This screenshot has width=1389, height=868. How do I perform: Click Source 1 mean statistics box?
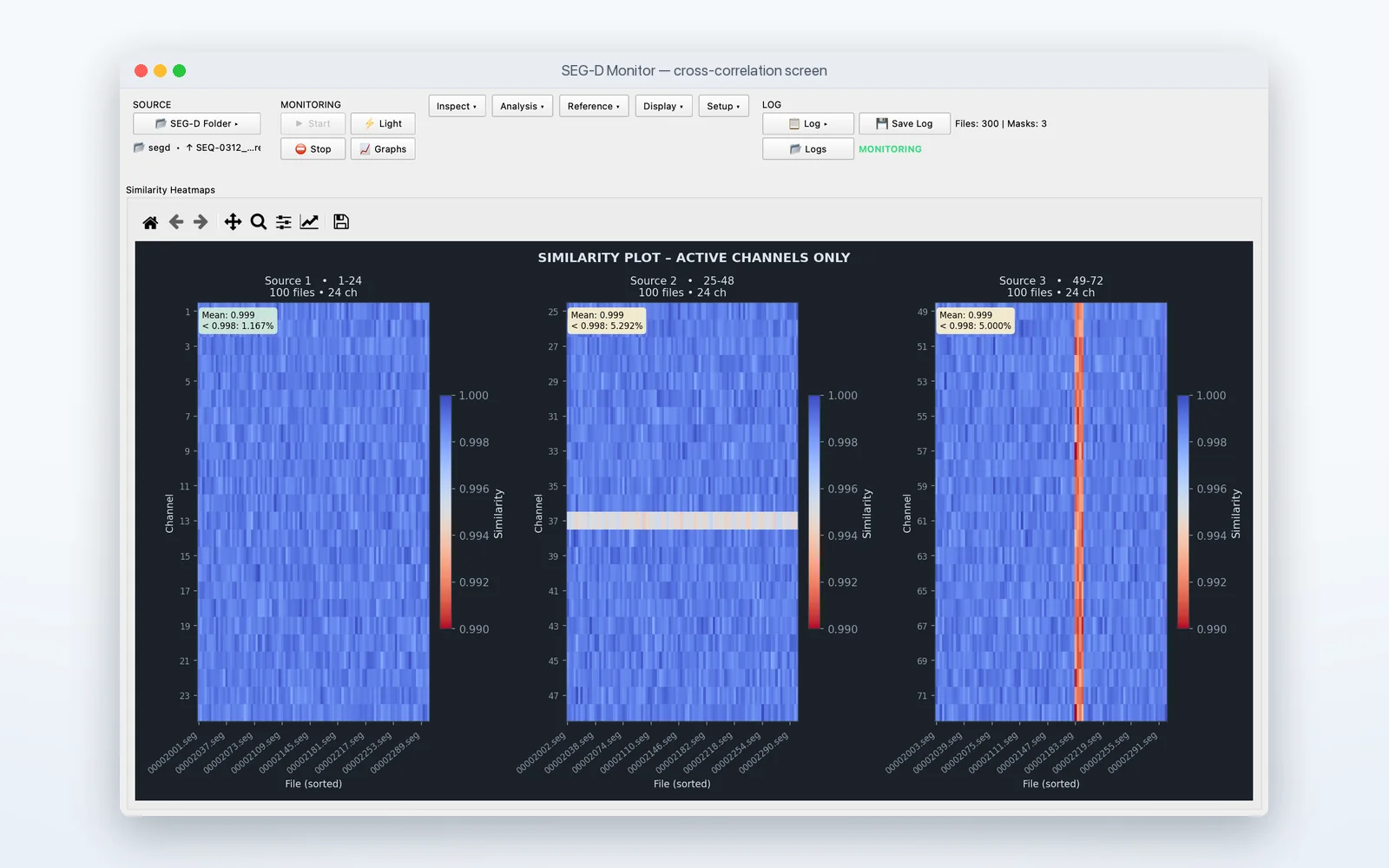click(238, 321)
